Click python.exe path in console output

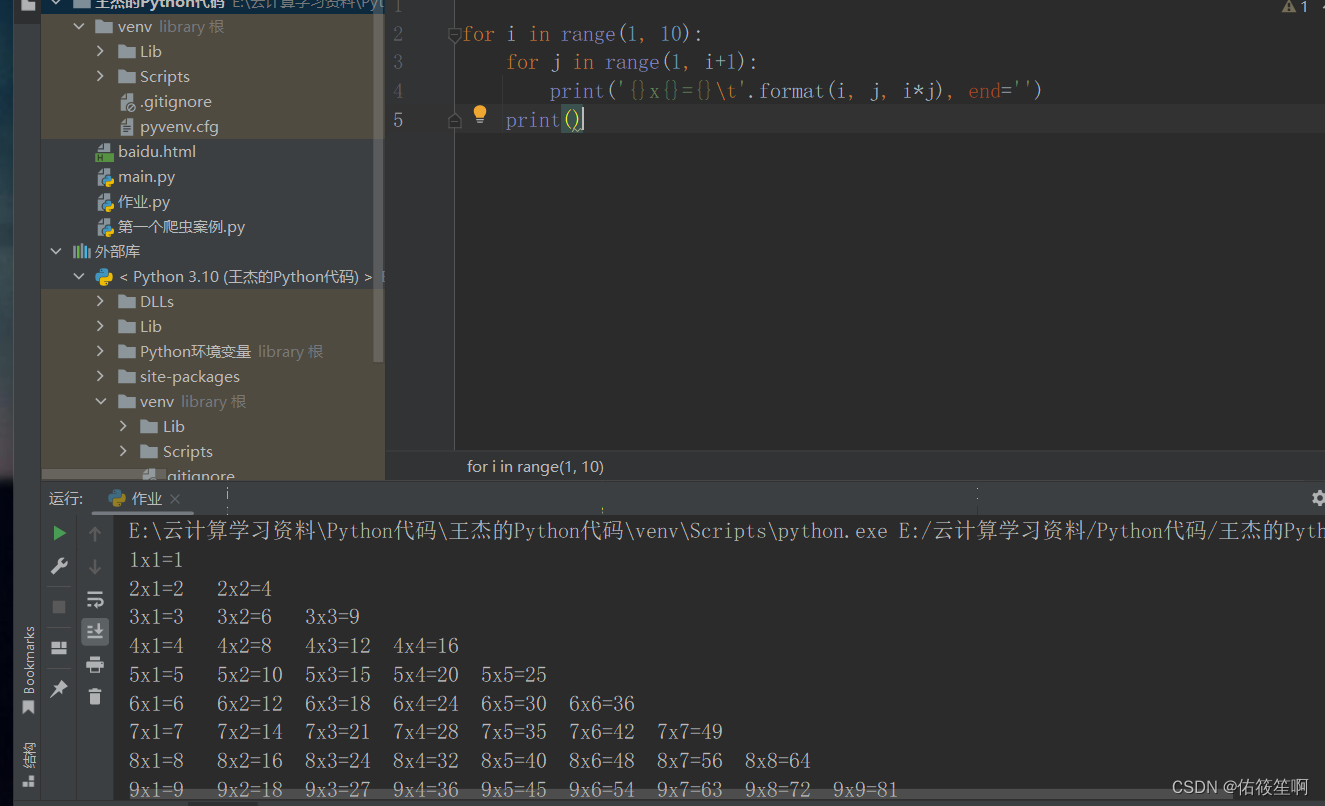pyautogui.click(x=508, y=531)
